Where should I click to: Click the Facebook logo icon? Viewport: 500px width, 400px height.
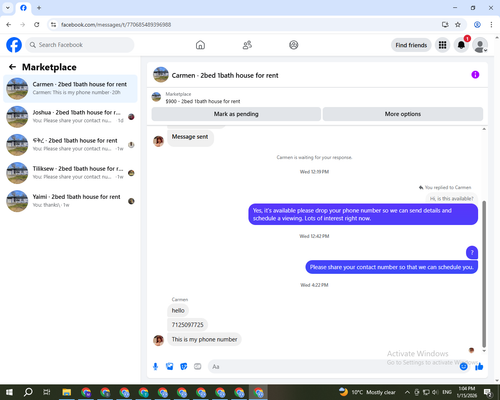click(14, 45)
